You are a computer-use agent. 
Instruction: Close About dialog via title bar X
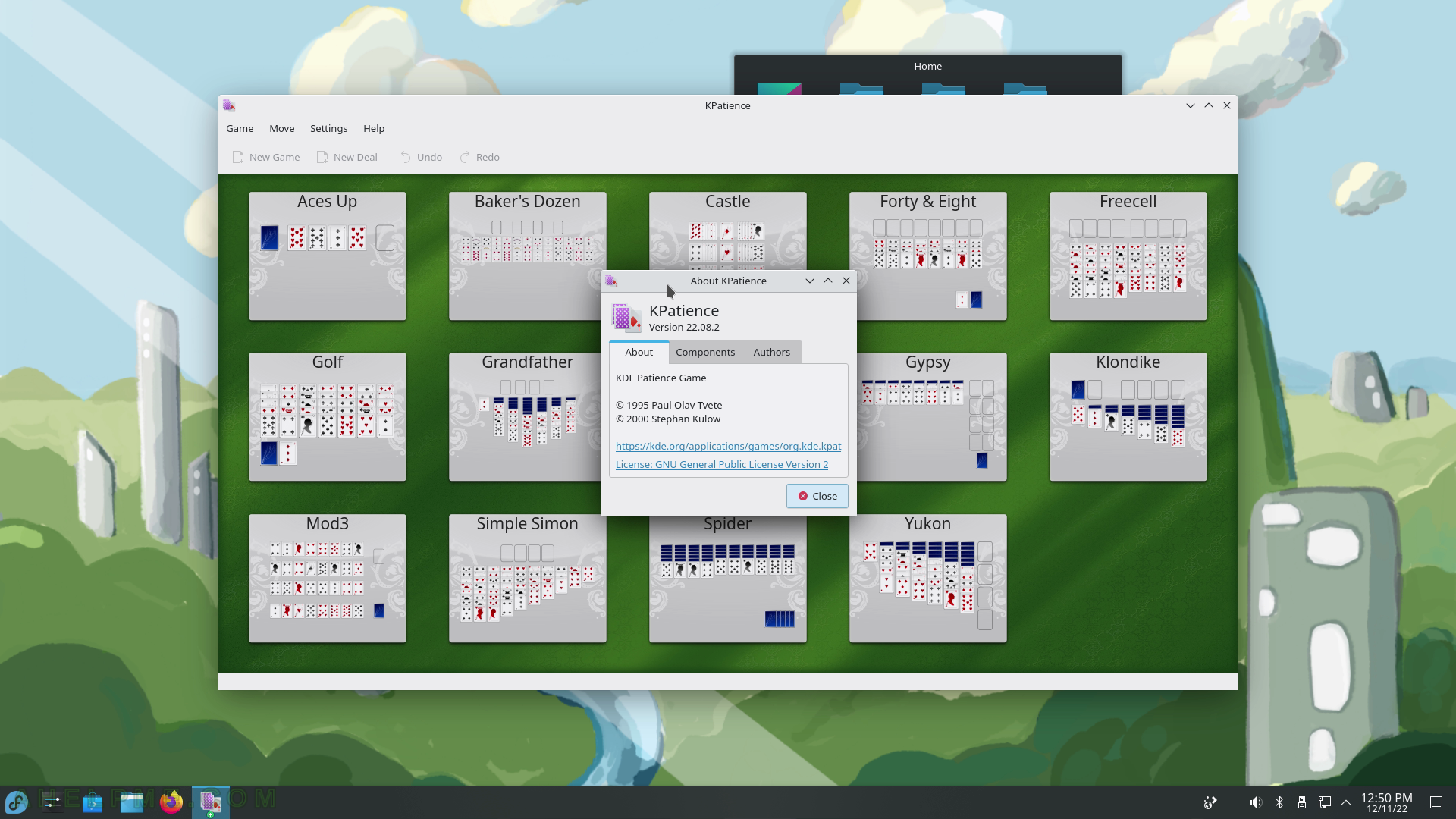click(846, 281)
